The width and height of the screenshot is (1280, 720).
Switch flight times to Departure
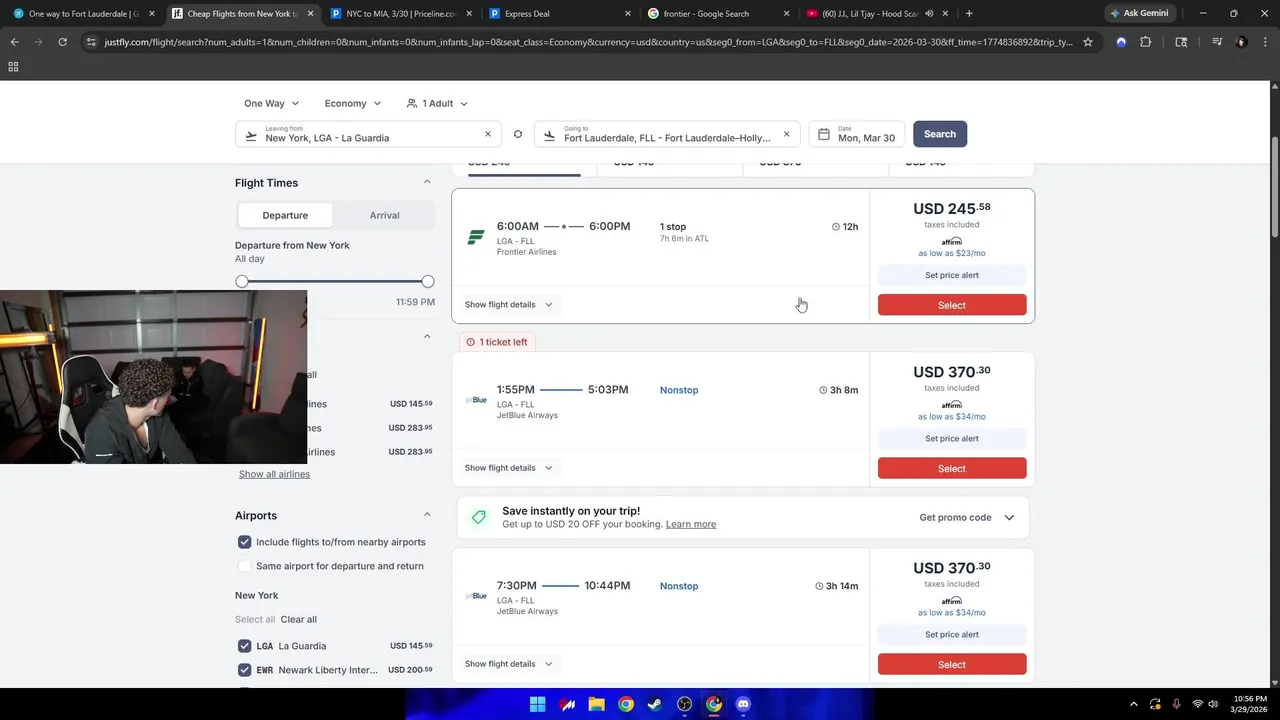click(x=285, y=215)
